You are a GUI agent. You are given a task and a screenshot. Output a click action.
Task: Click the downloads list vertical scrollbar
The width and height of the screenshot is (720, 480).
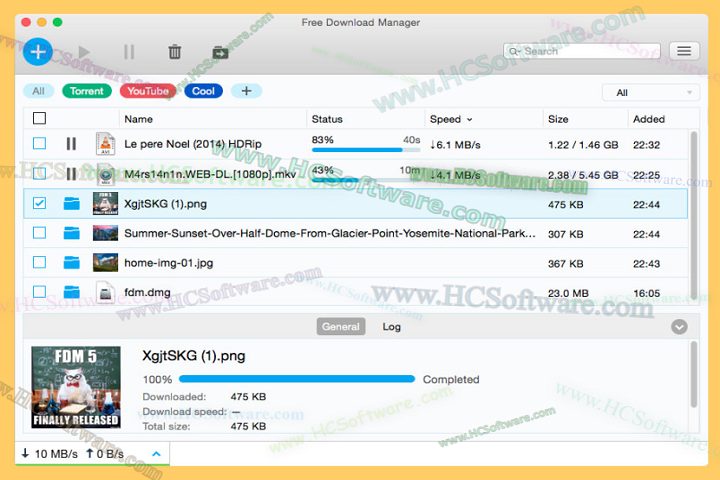pyautogui.click(x=693, y=215)
